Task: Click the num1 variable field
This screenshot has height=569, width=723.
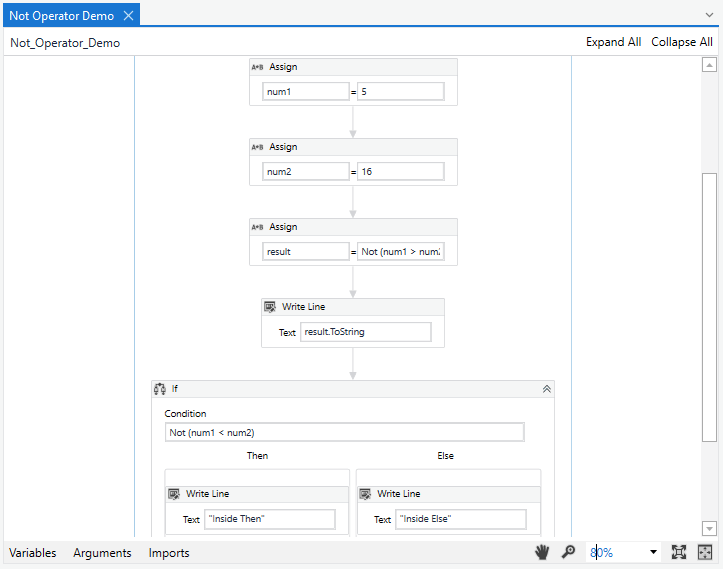Action: point(306,91)
